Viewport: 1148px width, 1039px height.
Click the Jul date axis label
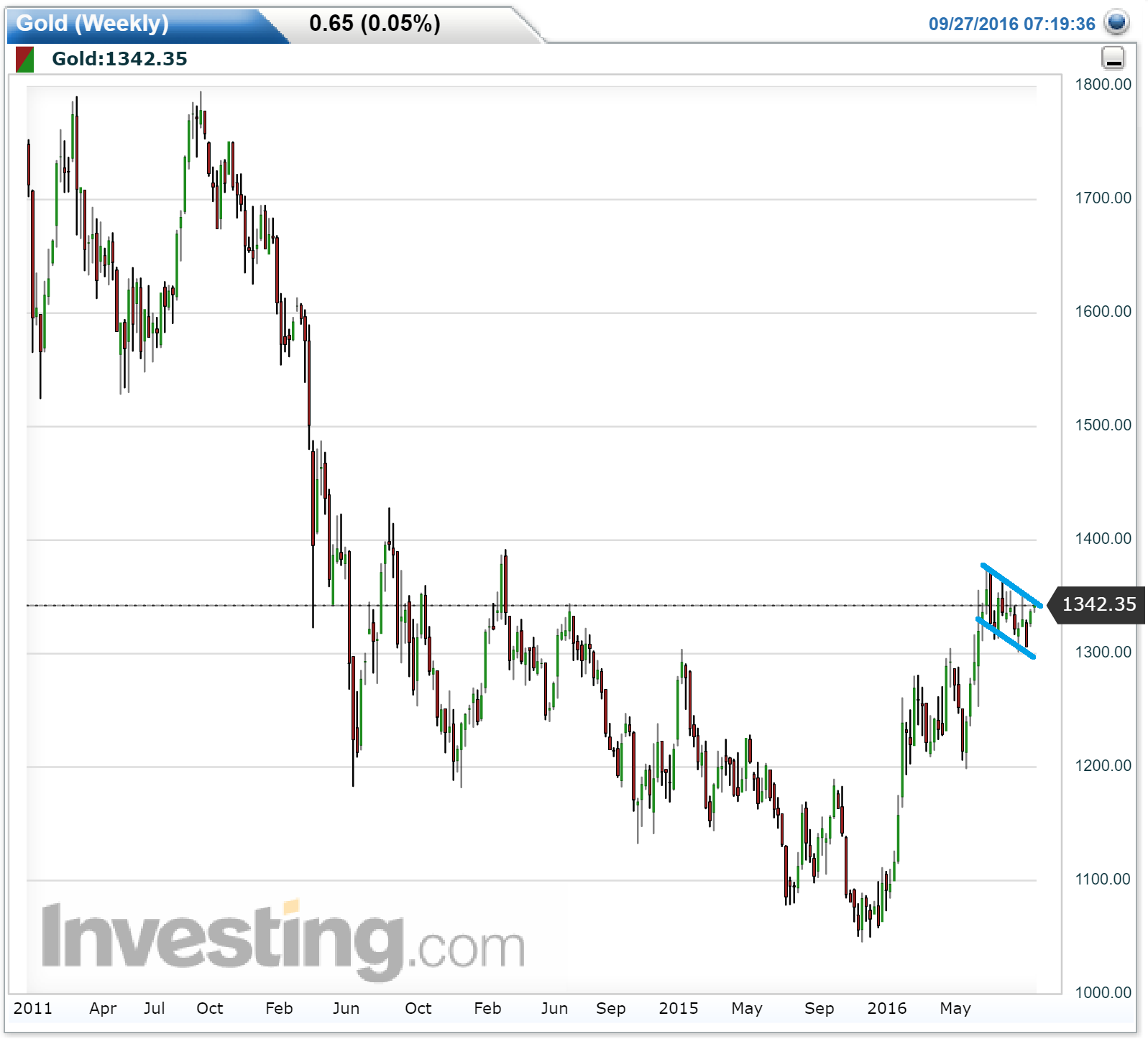click(154, 1008)
